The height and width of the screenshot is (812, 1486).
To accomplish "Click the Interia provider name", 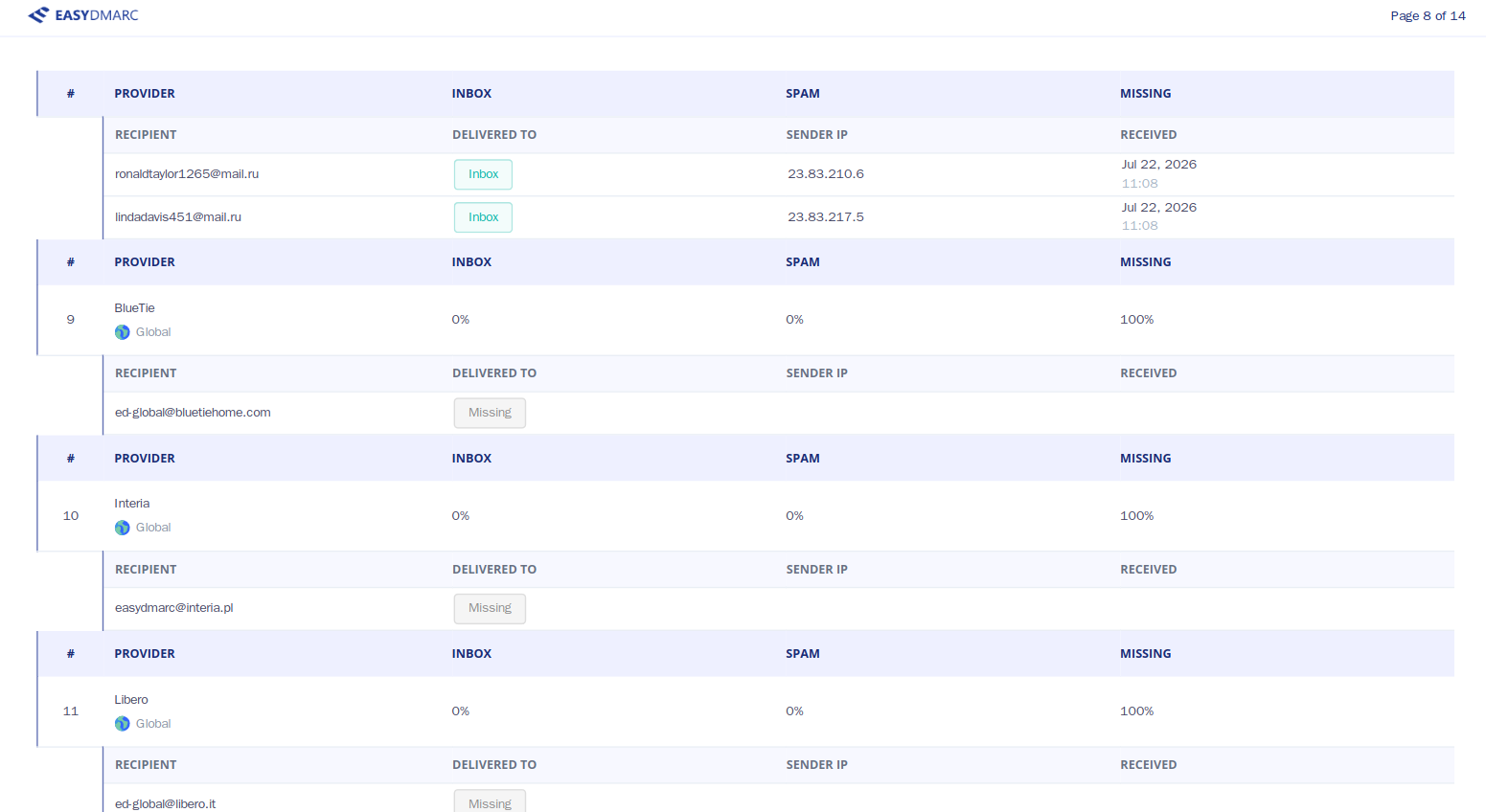I will [132, 504].
